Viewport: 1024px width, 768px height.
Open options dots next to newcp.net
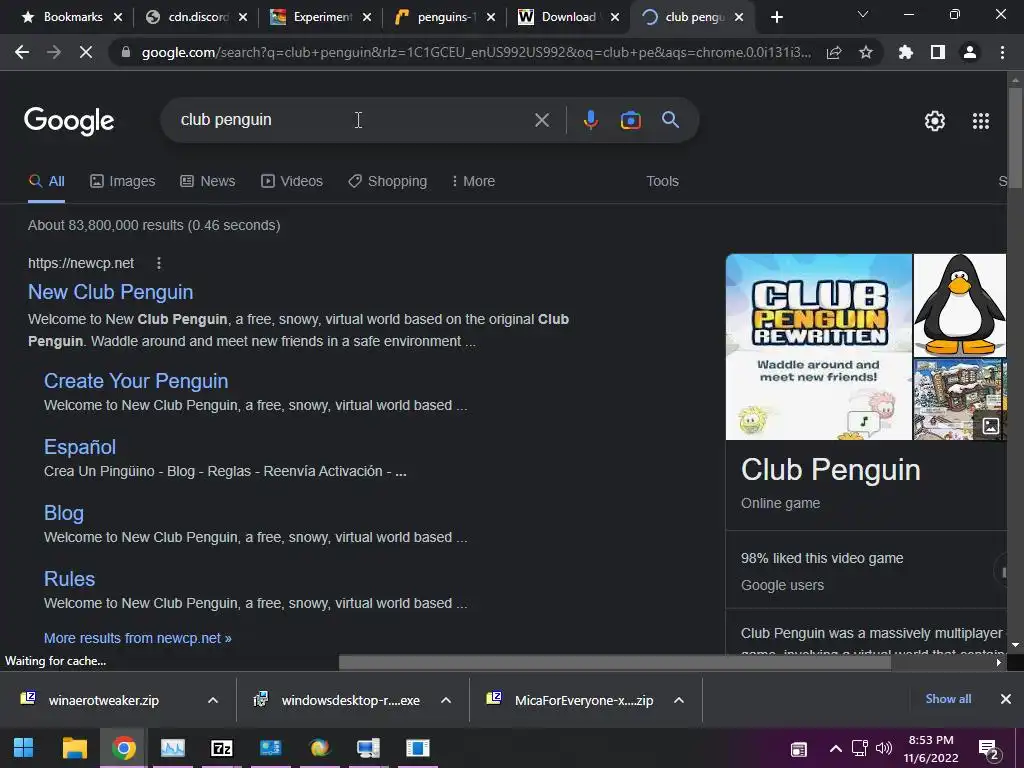pyautogui.click(x=159, y=263)
